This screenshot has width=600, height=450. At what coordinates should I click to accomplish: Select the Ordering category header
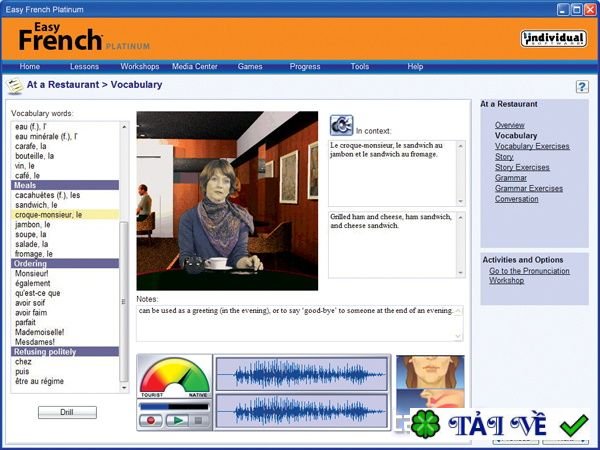pyautogui.click(x=65, y=264)
